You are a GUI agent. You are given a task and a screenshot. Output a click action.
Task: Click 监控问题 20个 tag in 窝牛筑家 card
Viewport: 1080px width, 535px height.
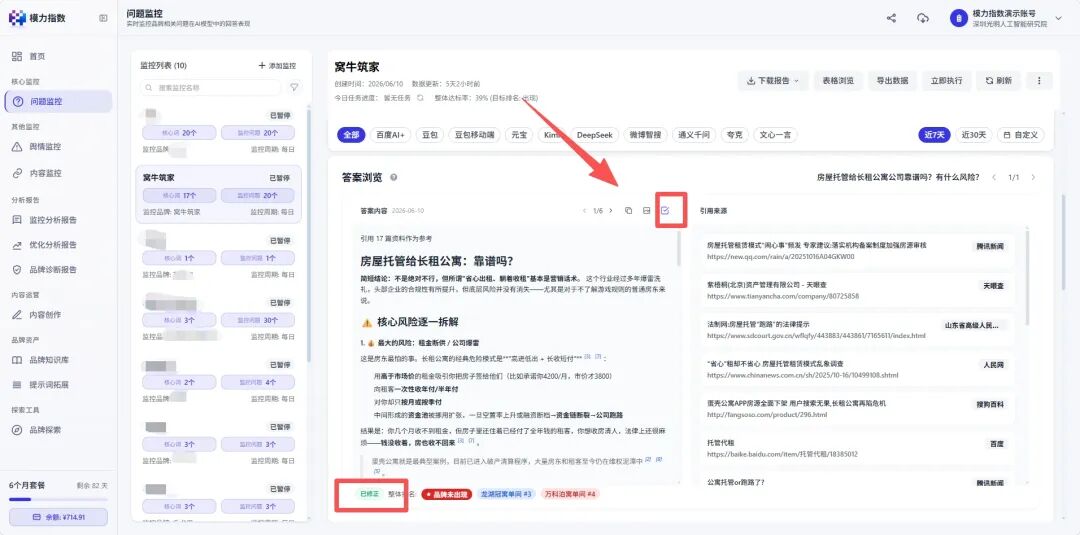(x=258, y=196)
